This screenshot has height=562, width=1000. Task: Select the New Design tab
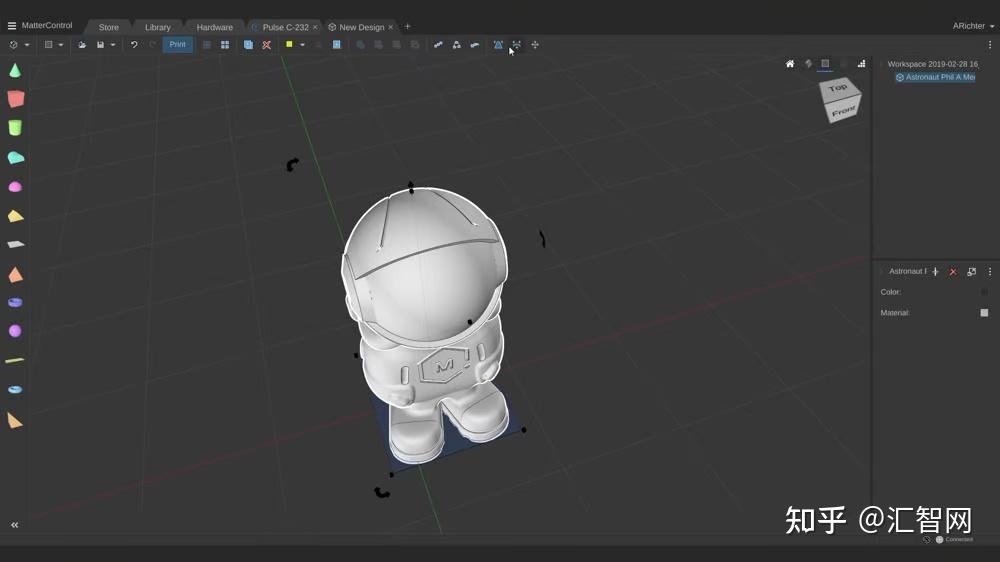click(x=361, y=27)
